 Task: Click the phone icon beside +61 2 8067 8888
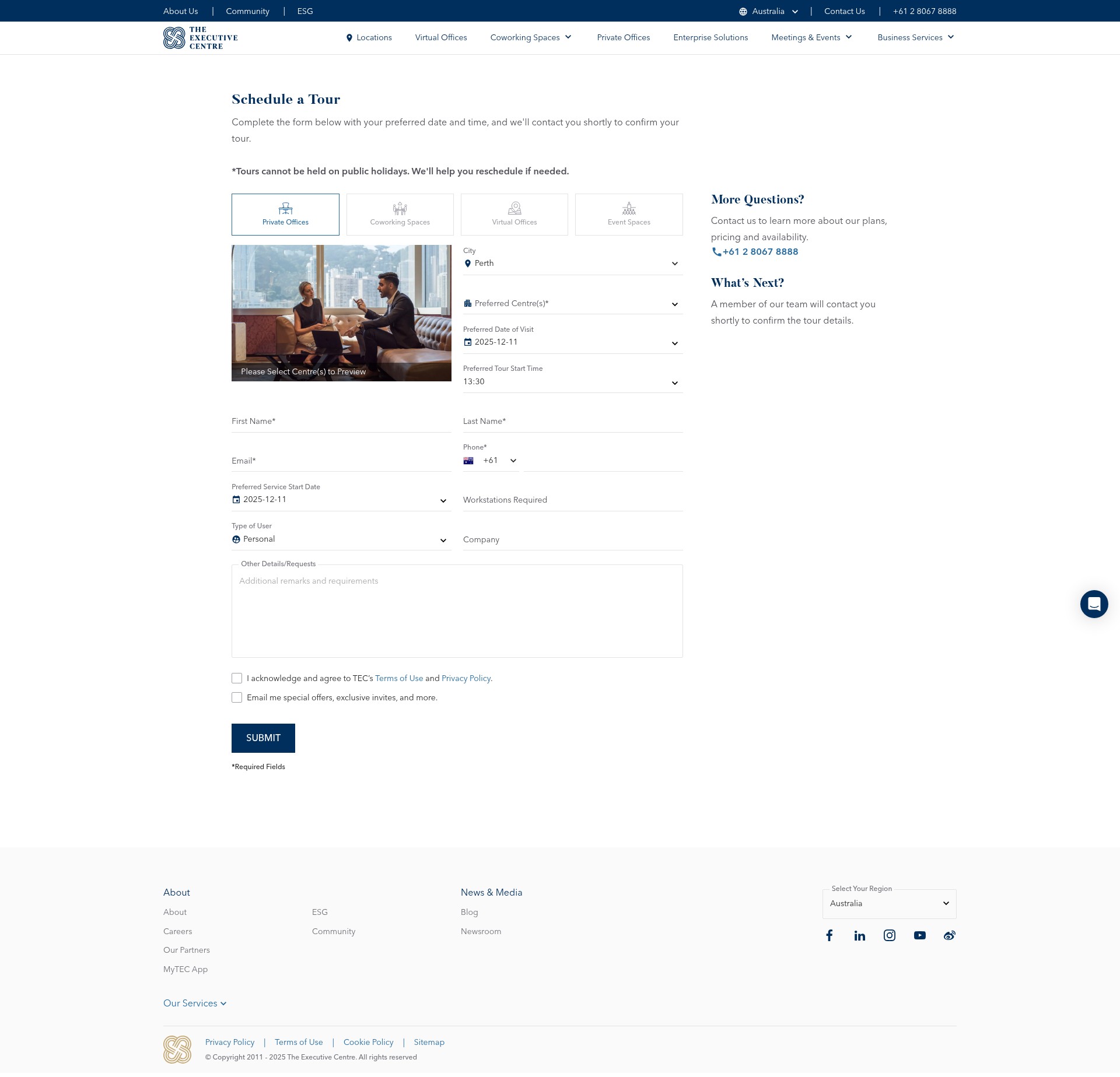[716, 252]
